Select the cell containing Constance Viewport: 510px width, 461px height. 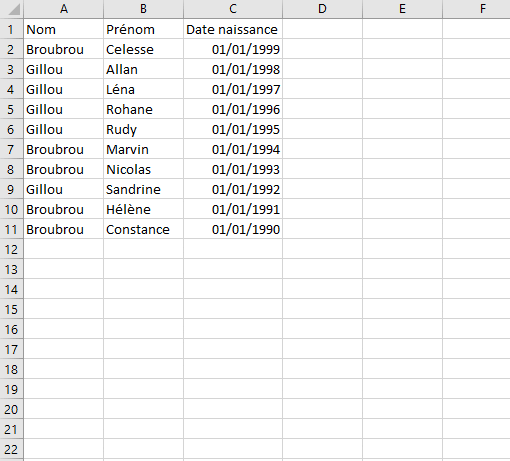(x=143, y=229)
